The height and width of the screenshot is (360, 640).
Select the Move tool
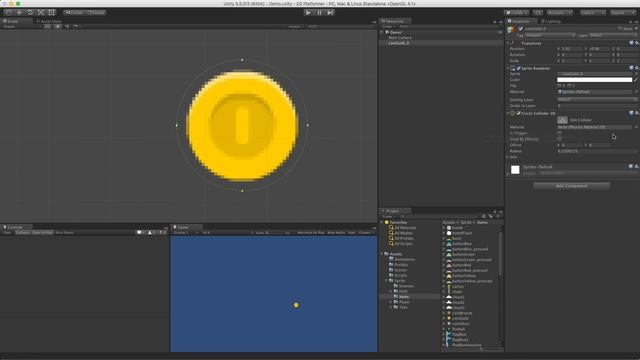click(19, 13)
